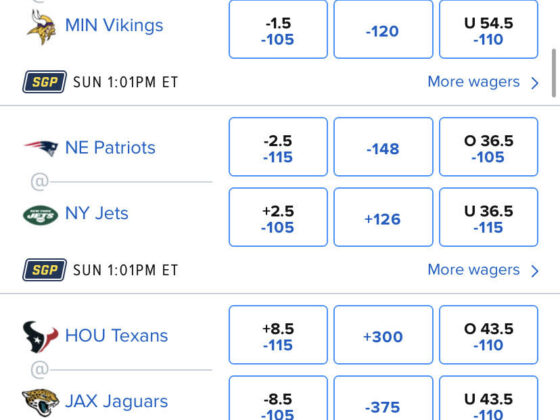Open the HOU Texans team link
Viewport: 560px width, 420px height.
(116, 335)
